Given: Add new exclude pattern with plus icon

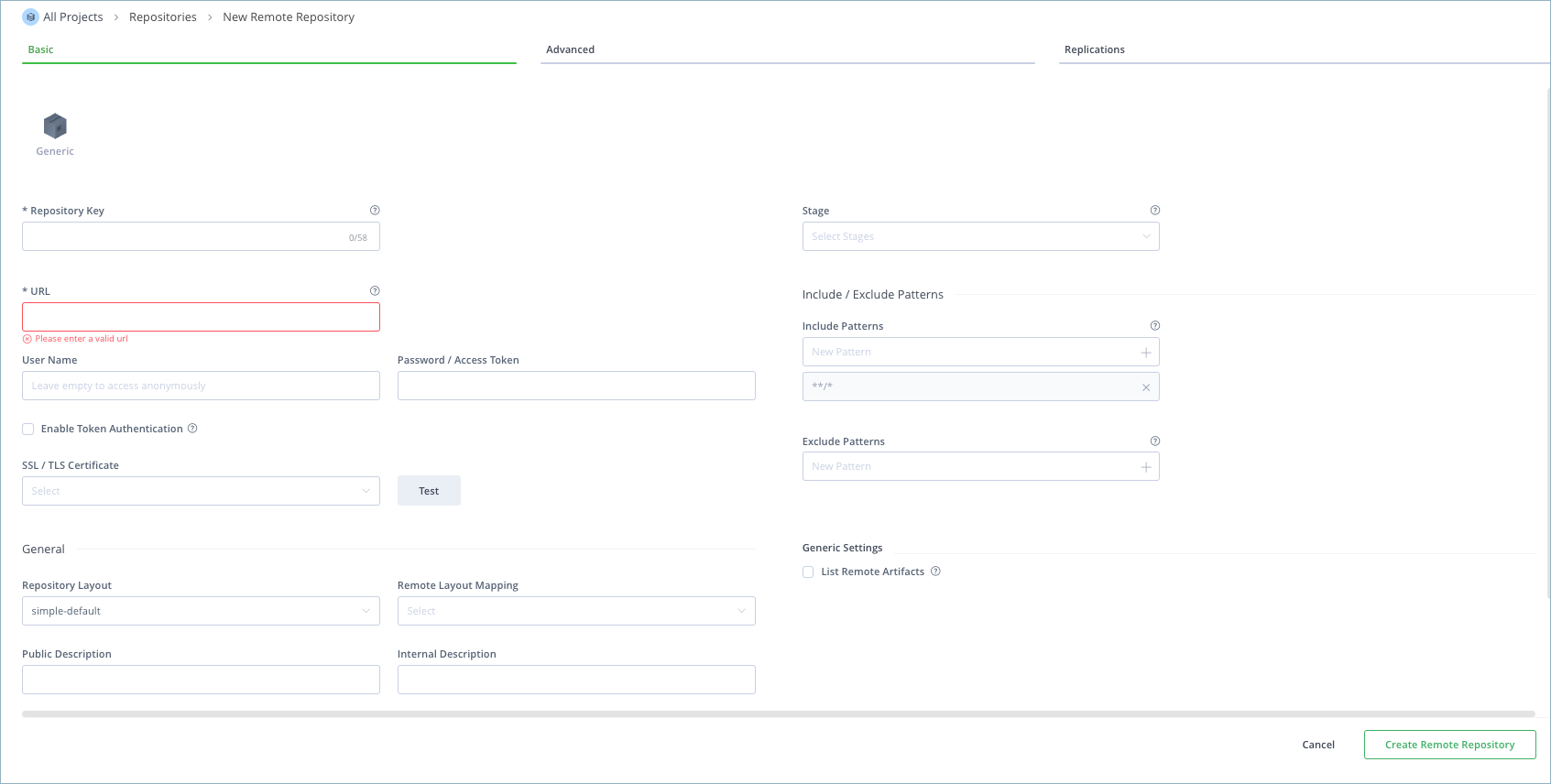Looking at the screenshot, I should 1145,467.
